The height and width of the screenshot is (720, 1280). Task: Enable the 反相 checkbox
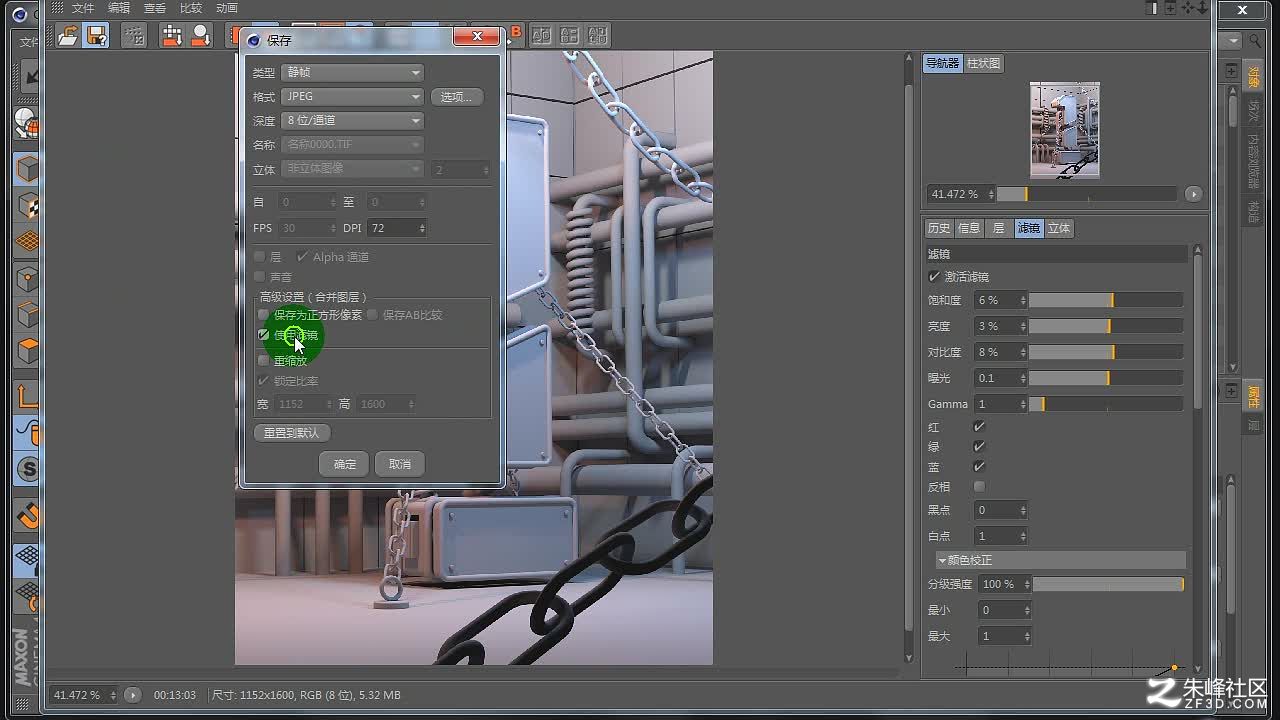coord(979,487)
